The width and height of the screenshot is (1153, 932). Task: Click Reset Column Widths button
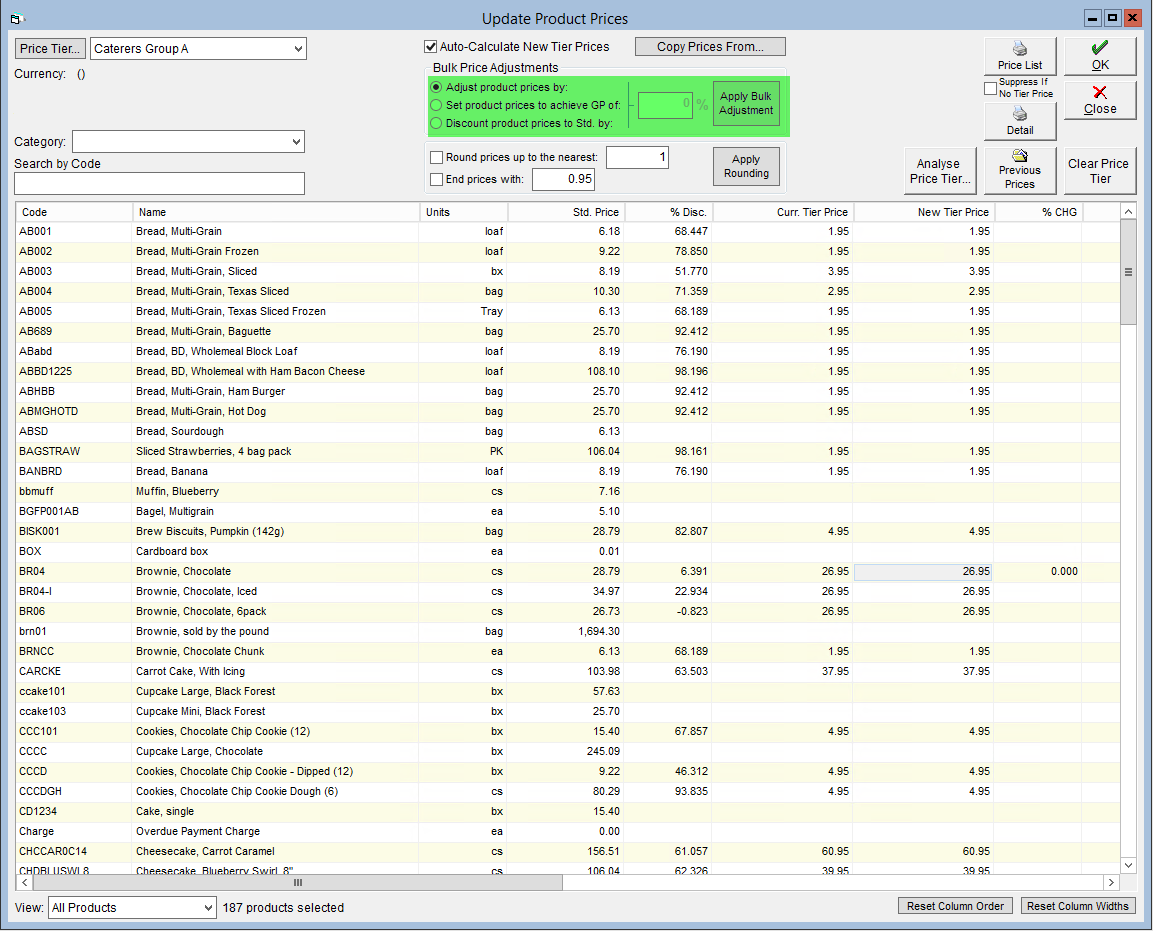1077,906
